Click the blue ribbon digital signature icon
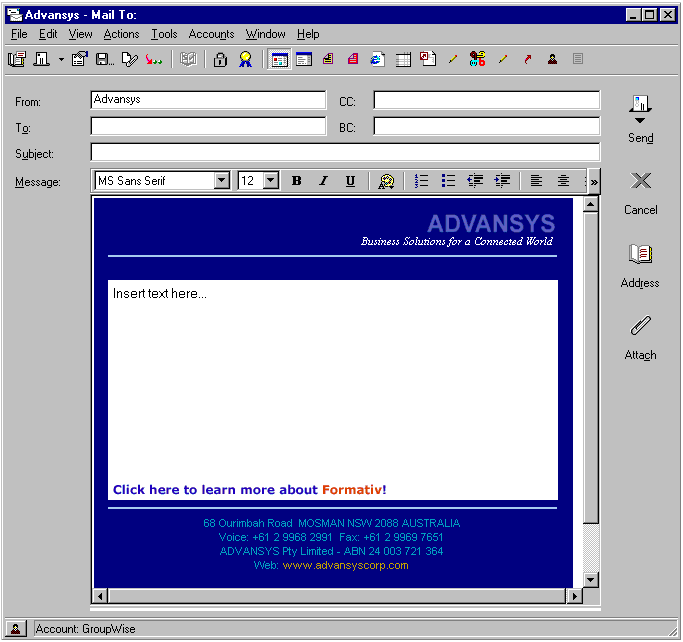 [x=245, y=59]
